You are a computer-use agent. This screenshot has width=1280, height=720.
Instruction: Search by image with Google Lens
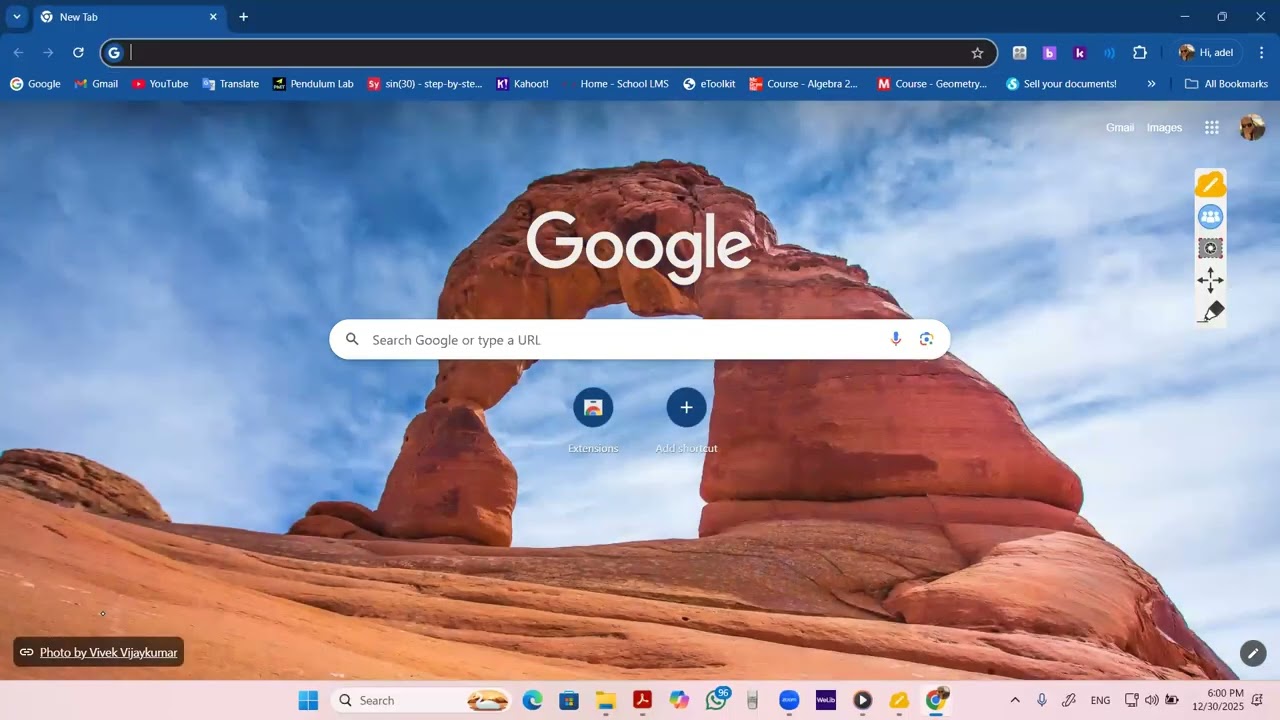coord(926,339)
